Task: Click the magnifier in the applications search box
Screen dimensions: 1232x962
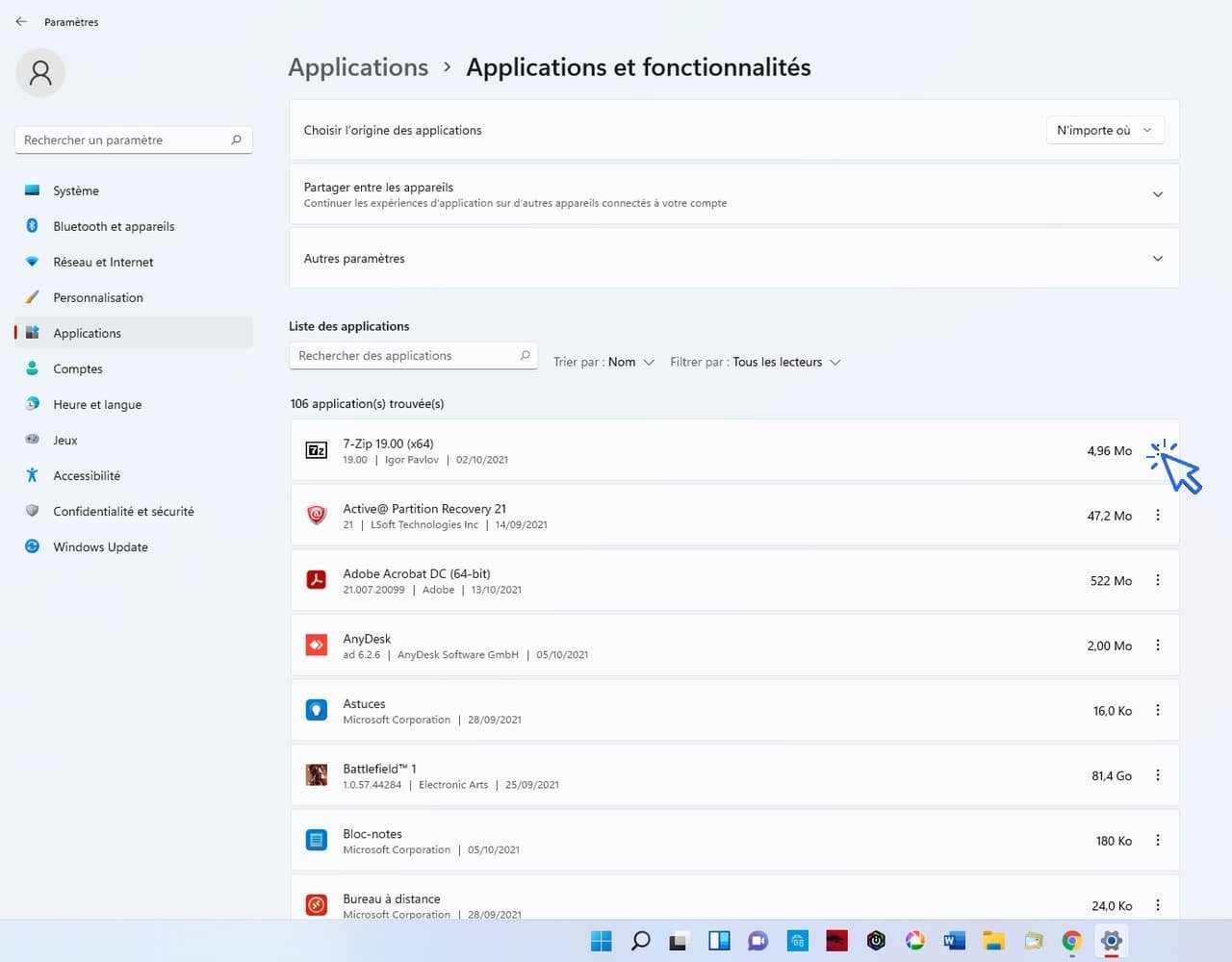Action: click(x=525, y=356)
